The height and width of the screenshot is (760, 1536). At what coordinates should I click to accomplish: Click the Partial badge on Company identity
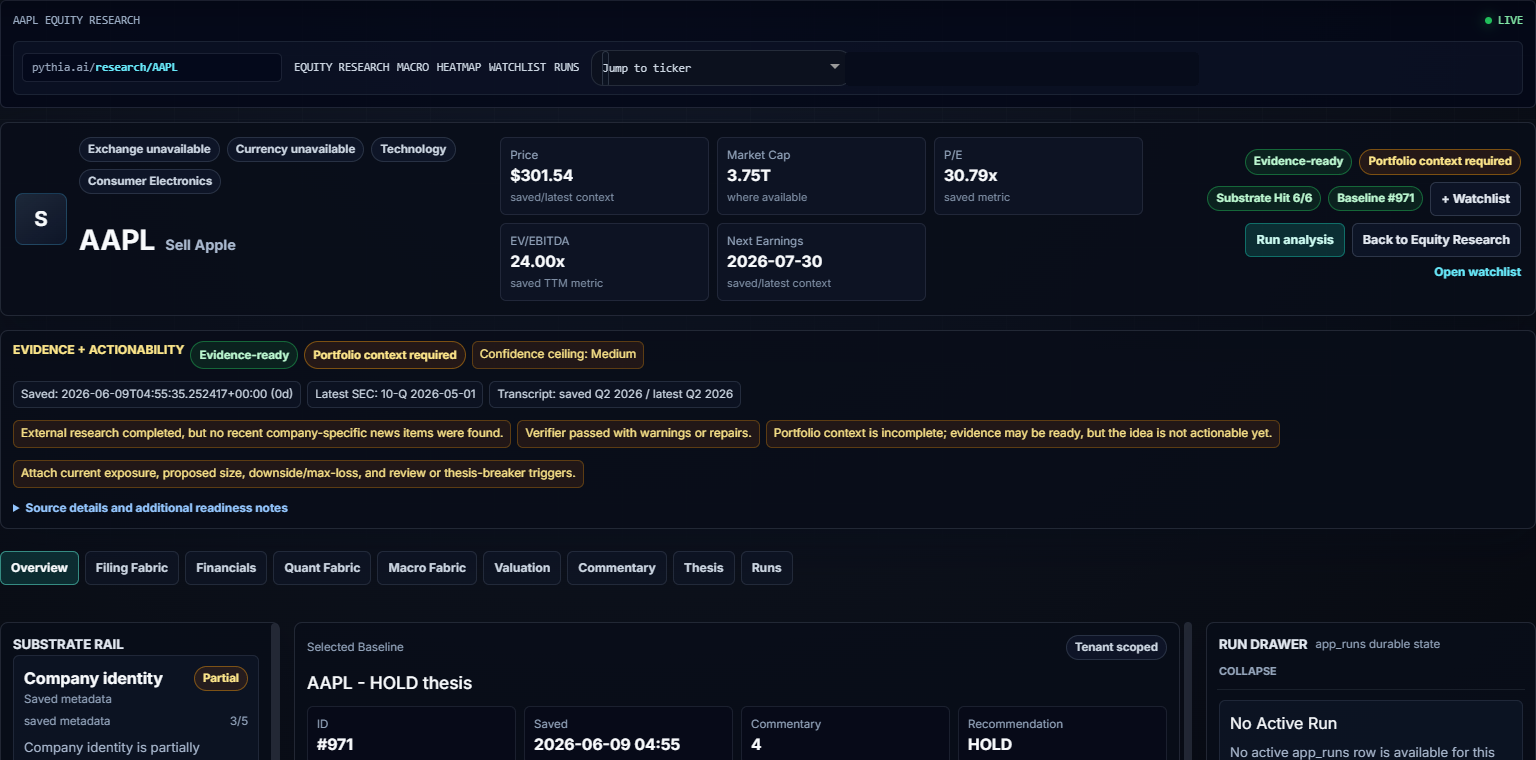point(221,678)
